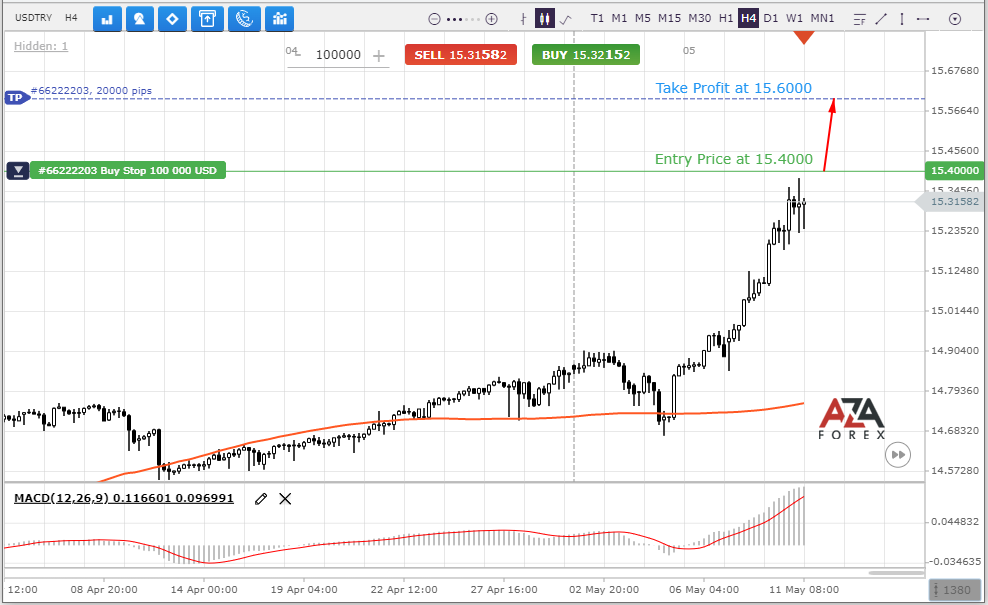
Task: Click the H4 label beside USDTRY
Action: [x=71, y=18]
